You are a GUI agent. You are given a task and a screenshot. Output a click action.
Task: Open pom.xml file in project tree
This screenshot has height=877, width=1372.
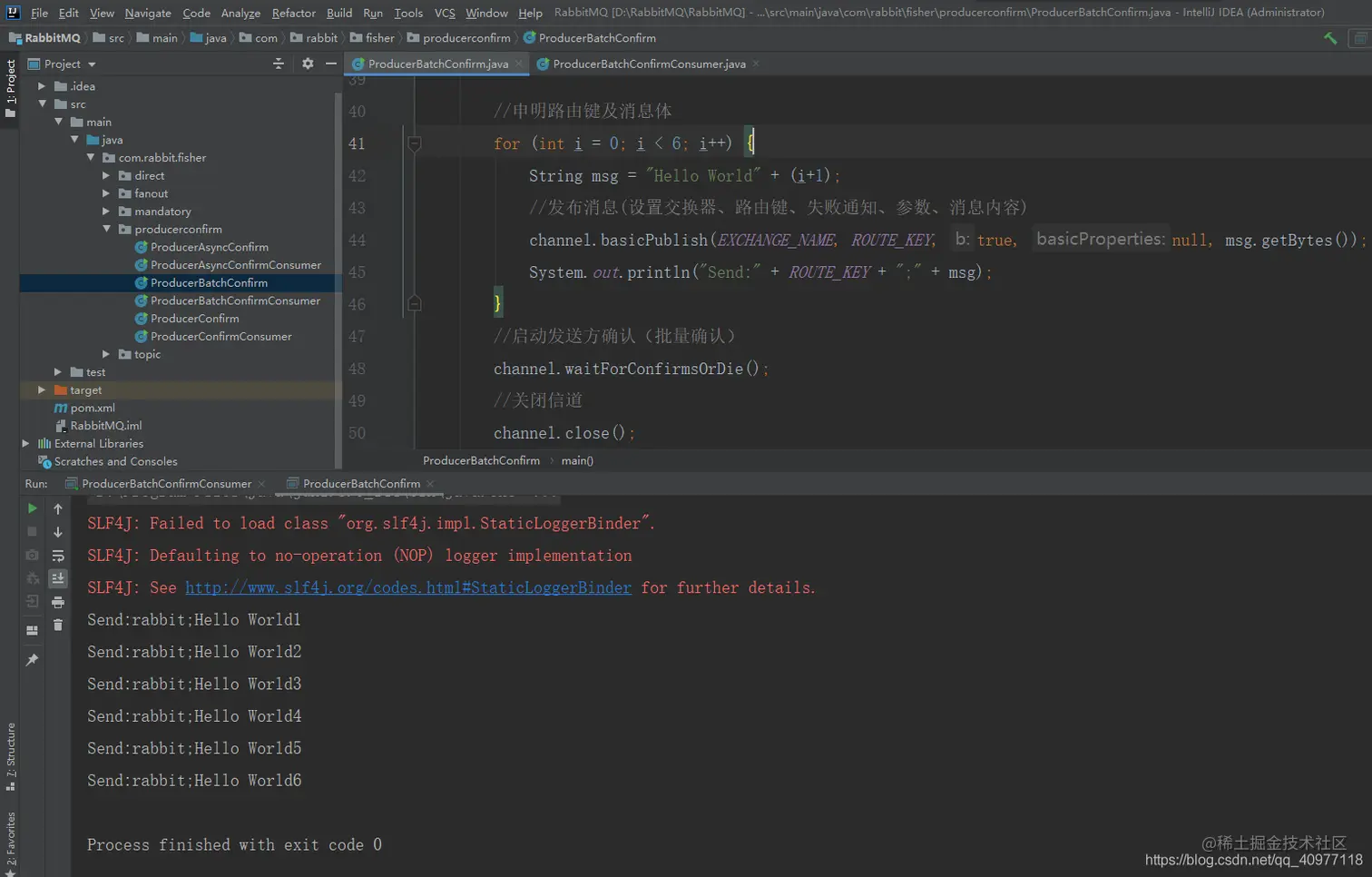pyautogui.click(x=93, y=409)
